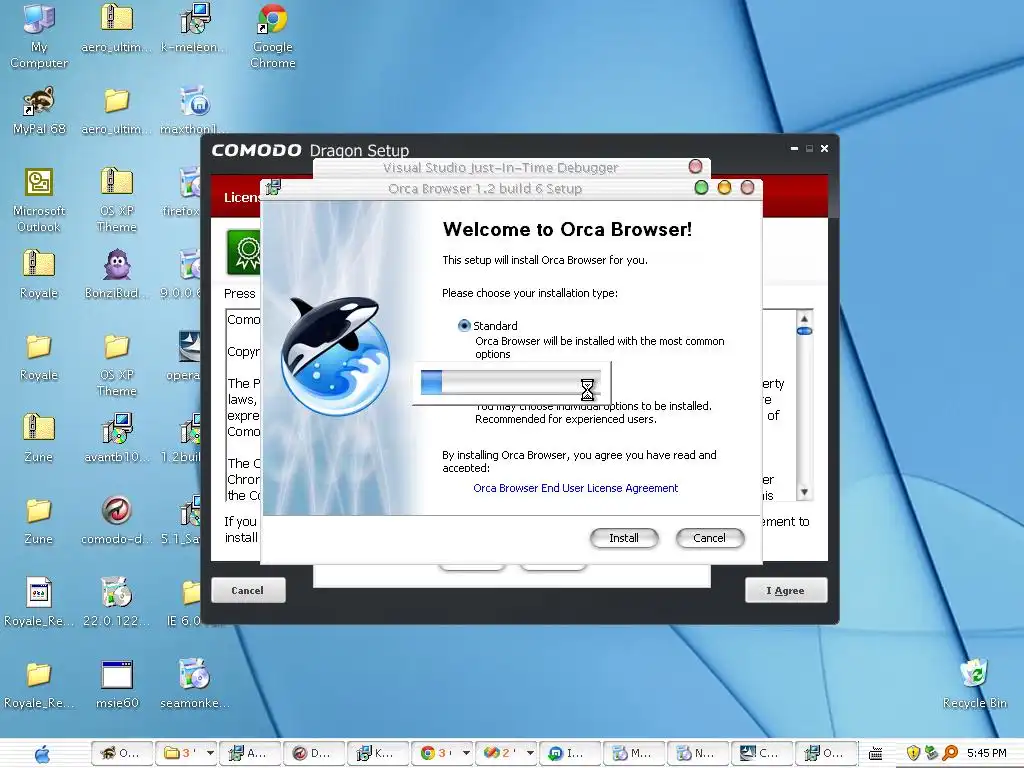Screen dimensions: 1024x768
Task: Switch to the first 'O...' raccoon taskbar button
Action: [121, 753]
